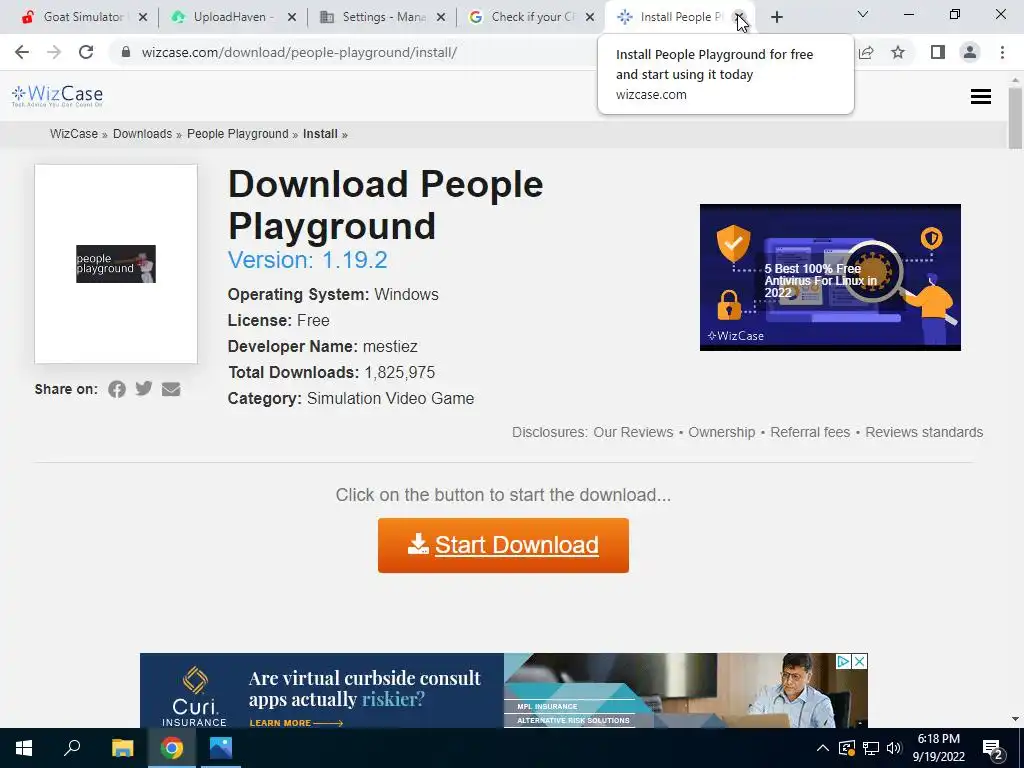Open the Install breadcrumb link

tap(320, 134)
